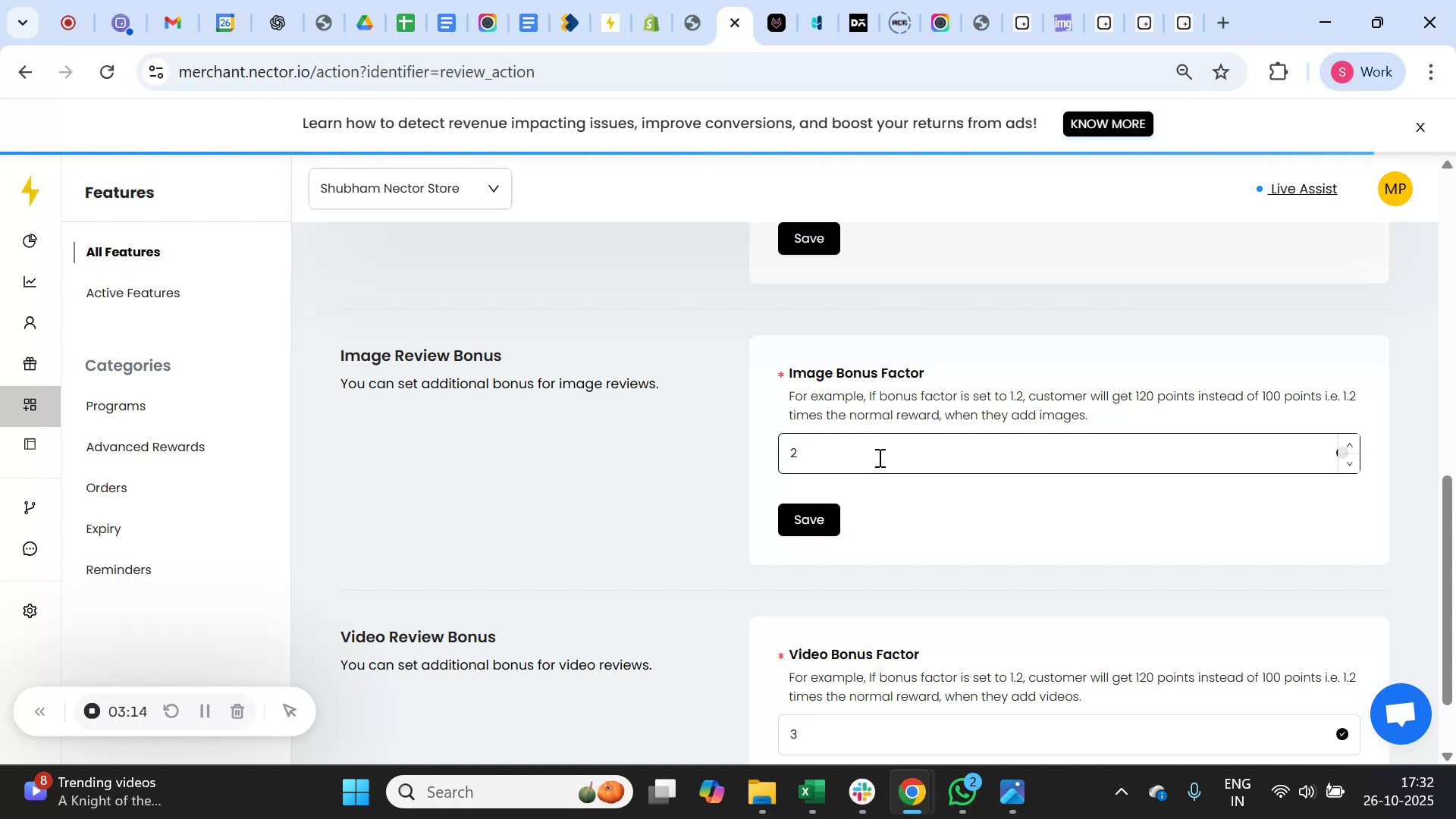Click the stepper up arrow for Image Bonus Factor
Viewport: 1456px width, 819px height.
coord(1348,444)
